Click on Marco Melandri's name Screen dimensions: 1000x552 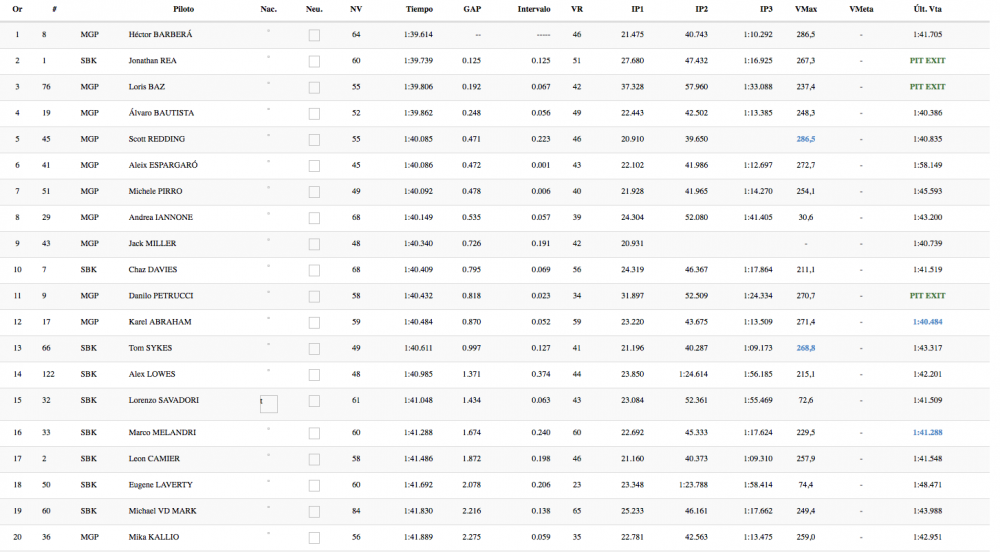click(x=162, y=433)
